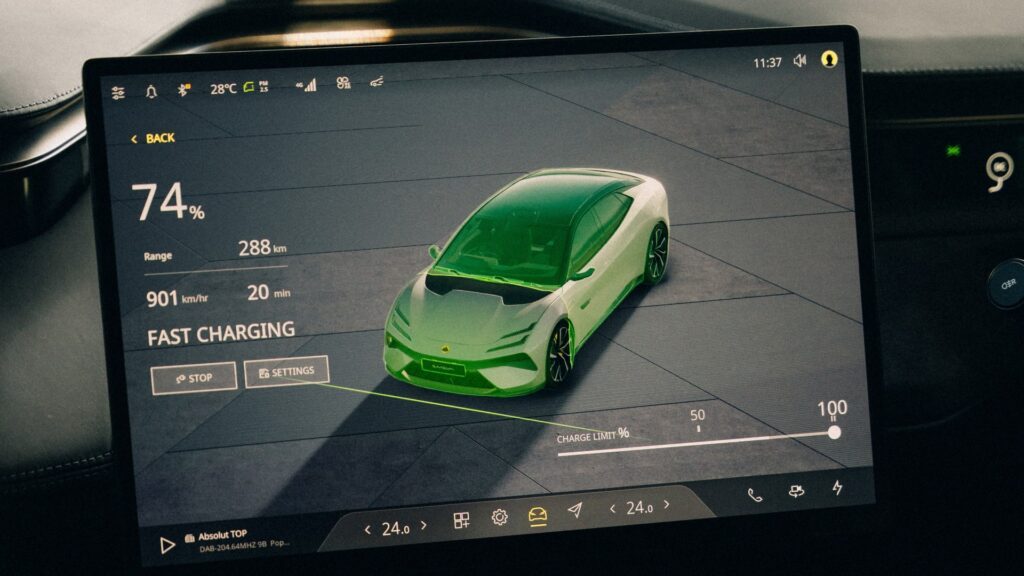Toggle the highlighted vehicle charging view icon
Viewport: 1024px width, 576px height.
click(537, 514)
